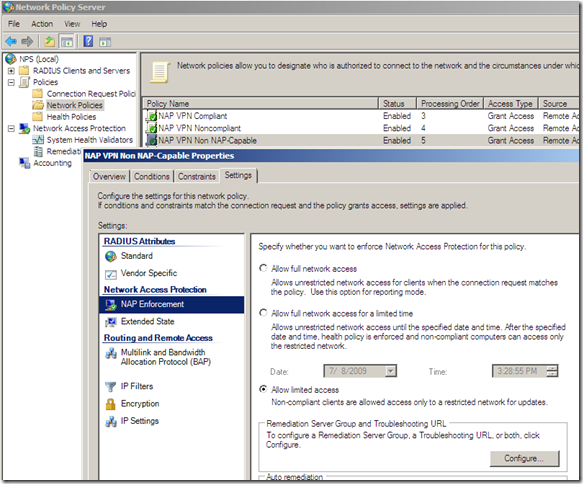
Task: Switch to the Constraints tab
Action: tap(197, 176)
